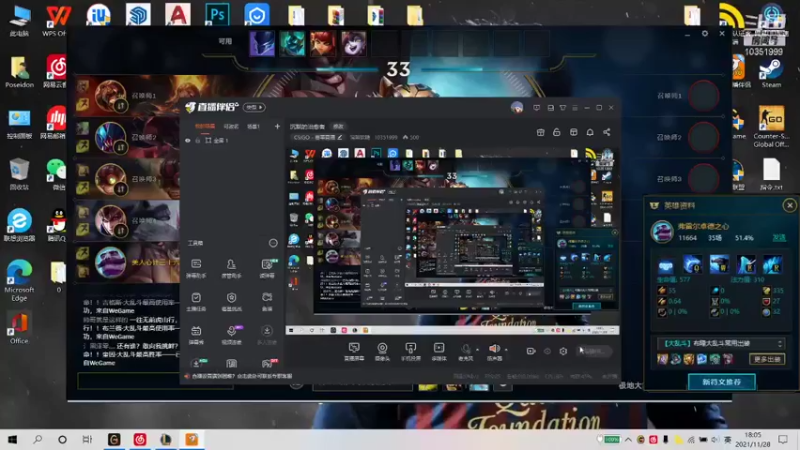
Task: Toggle lock icon of 全屏1 source
Action: point(197,140)
